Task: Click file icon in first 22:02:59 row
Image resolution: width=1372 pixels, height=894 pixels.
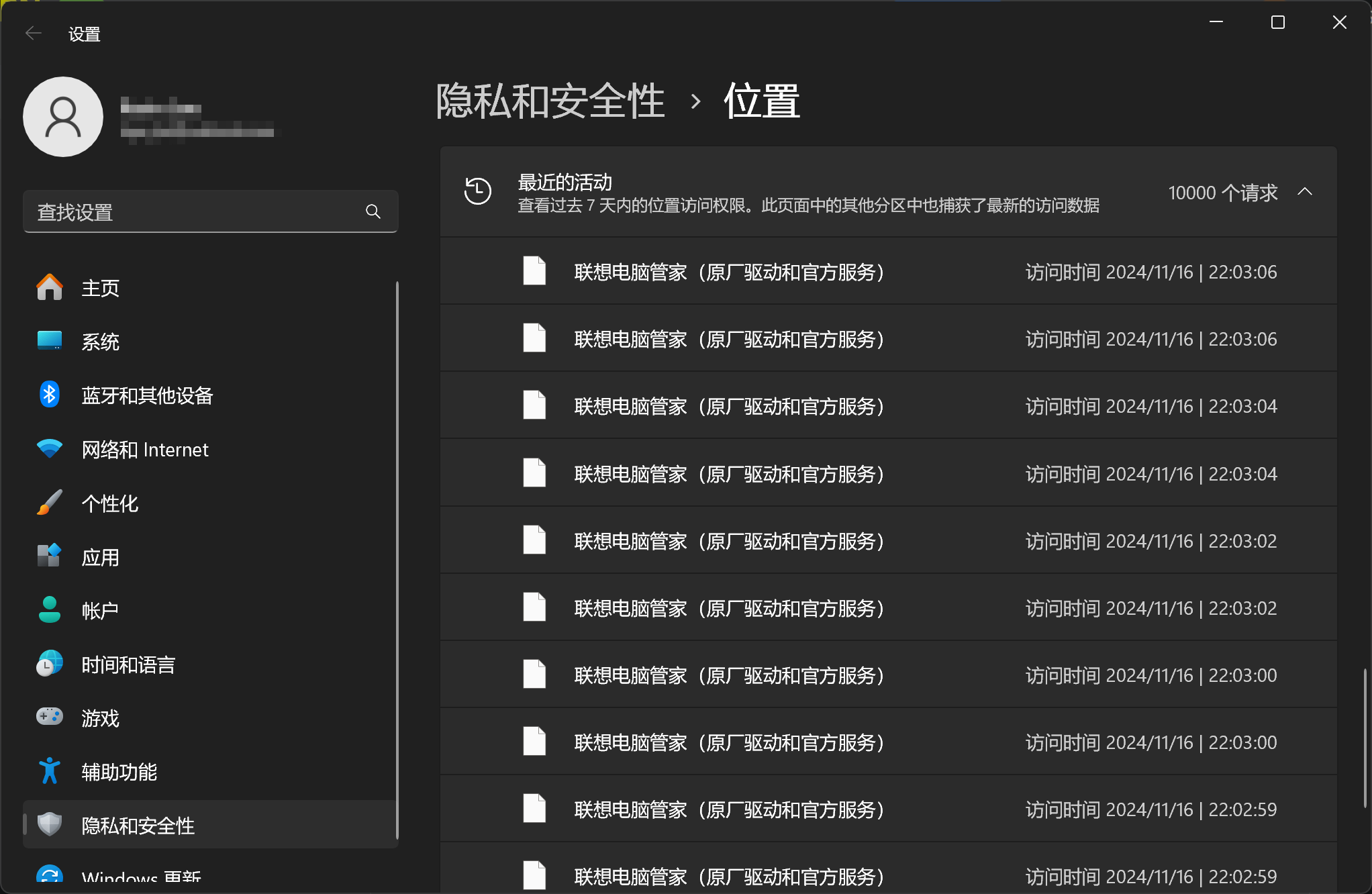Action: click(x=534, y=809)
